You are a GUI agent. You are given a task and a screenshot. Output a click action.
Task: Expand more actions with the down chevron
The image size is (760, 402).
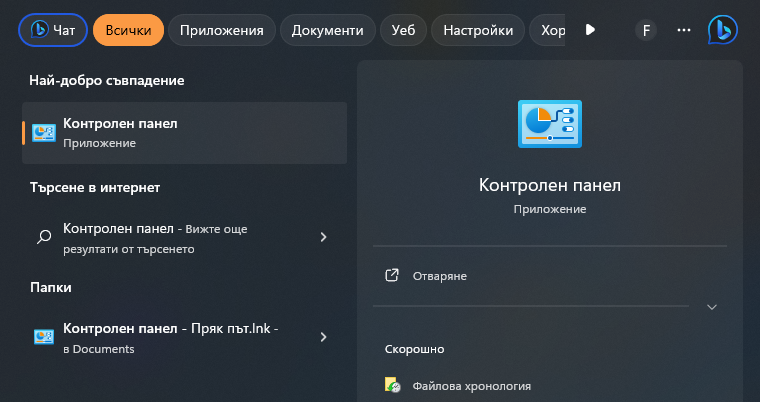point(712,307)
